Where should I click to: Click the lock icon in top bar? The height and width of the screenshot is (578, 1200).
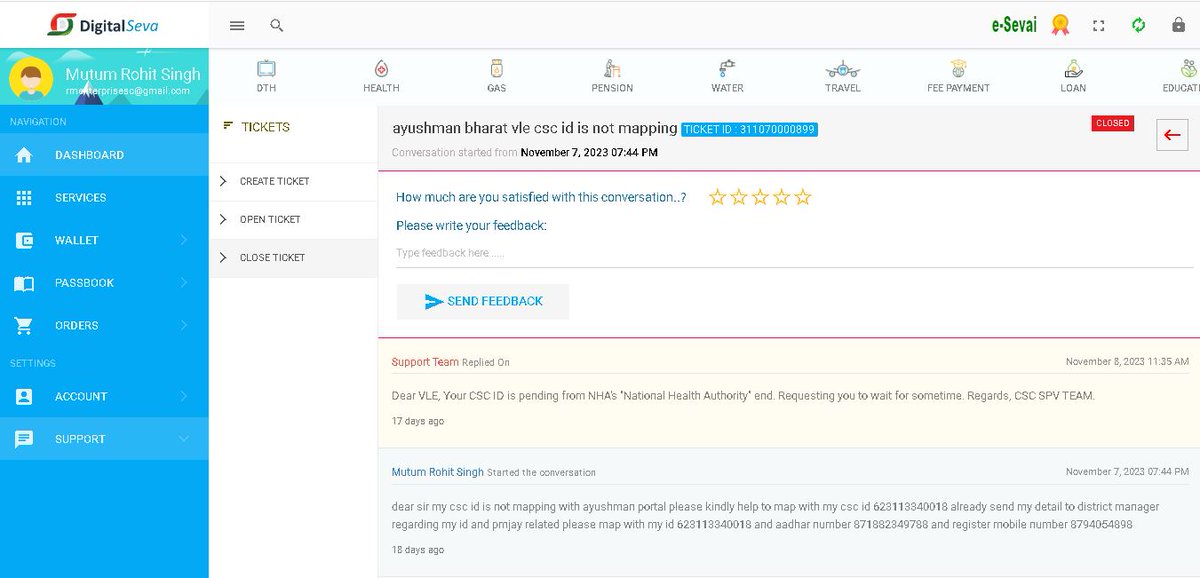point(1178,25)
